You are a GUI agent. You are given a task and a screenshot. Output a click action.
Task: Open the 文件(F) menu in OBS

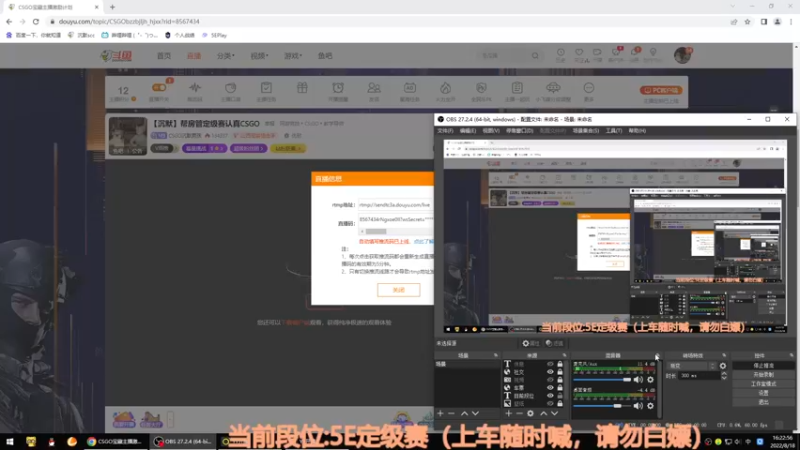click(x=445, y=131)
